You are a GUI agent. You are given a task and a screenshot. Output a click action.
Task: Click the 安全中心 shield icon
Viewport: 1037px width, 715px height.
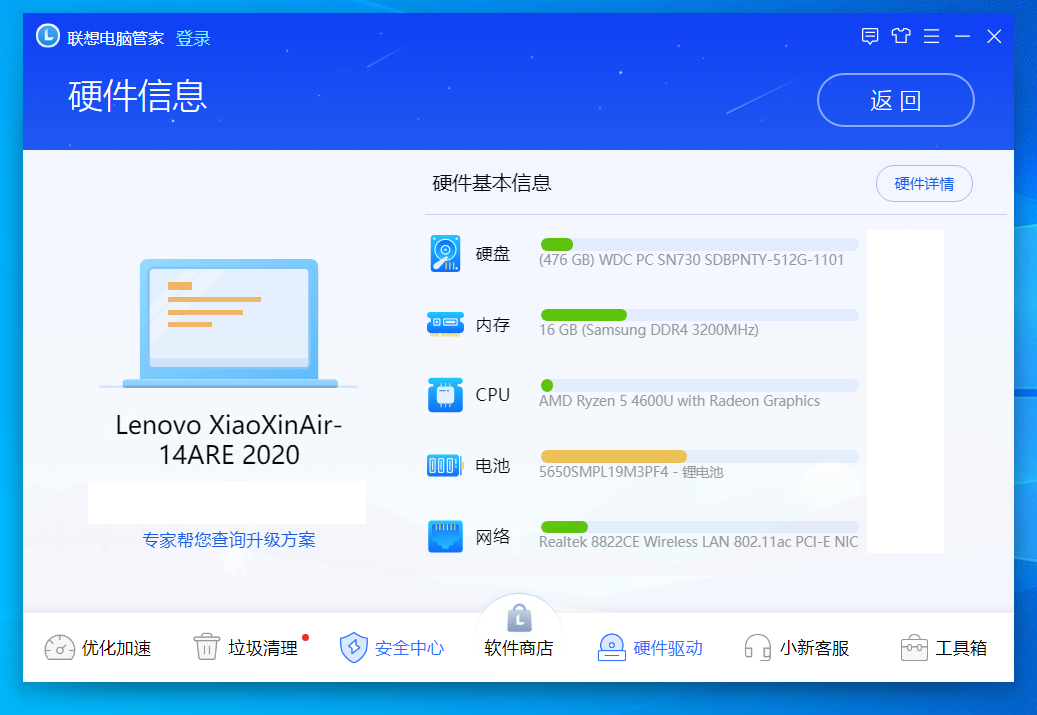(x=354, y=648)
